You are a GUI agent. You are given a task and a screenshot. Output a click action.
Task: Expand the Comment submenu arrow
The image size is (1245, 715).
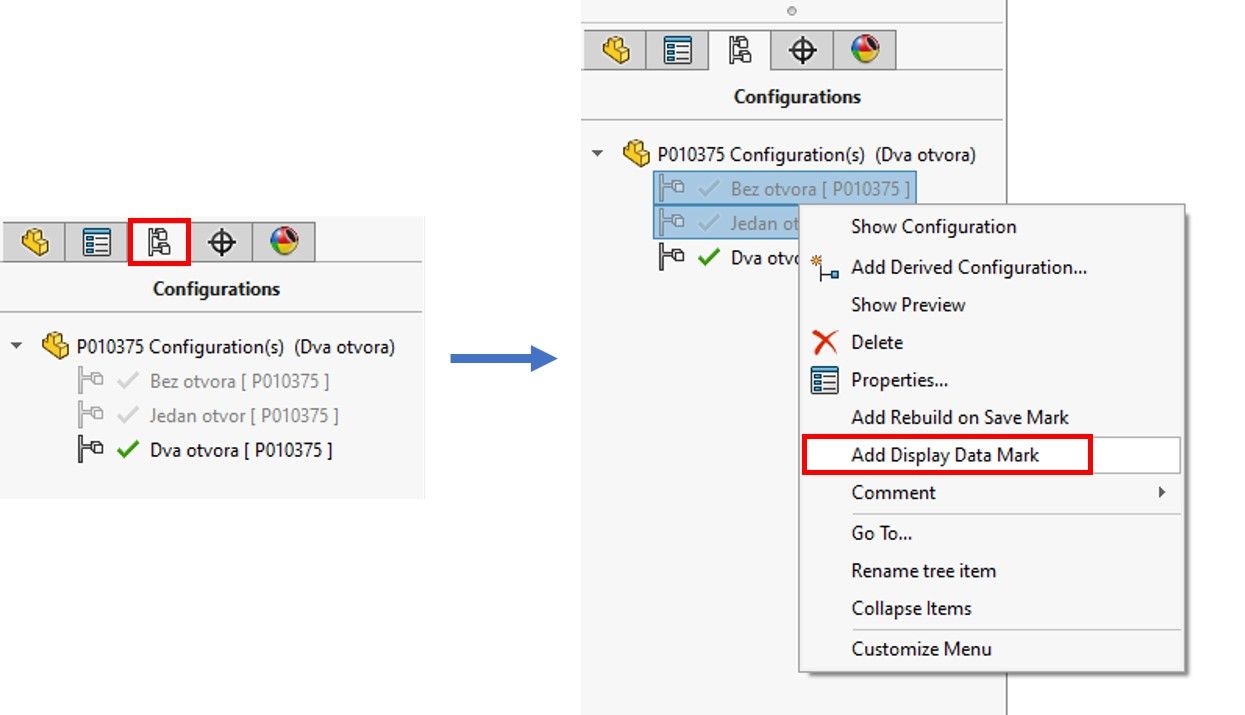pos(1161,492)
